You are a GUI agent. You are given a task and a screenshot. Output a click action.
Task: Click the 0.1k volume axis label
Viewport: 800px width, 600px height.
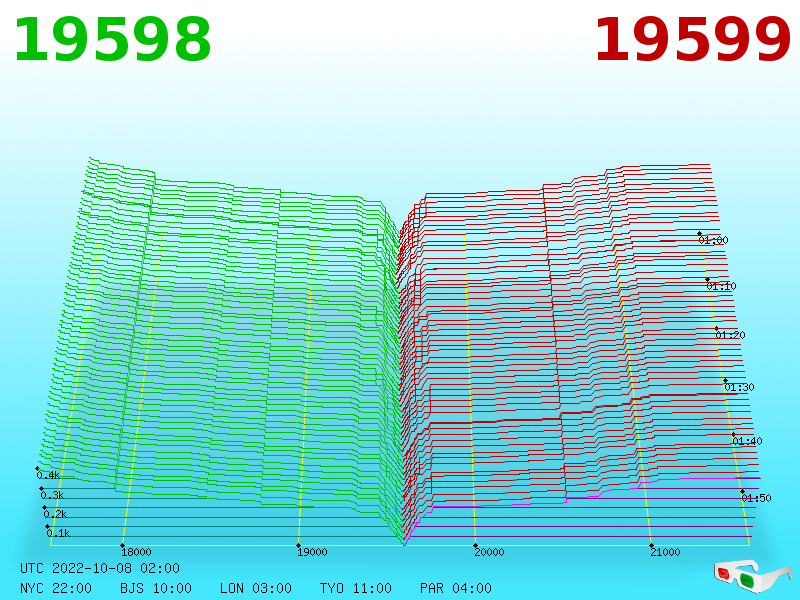(58, 533)
